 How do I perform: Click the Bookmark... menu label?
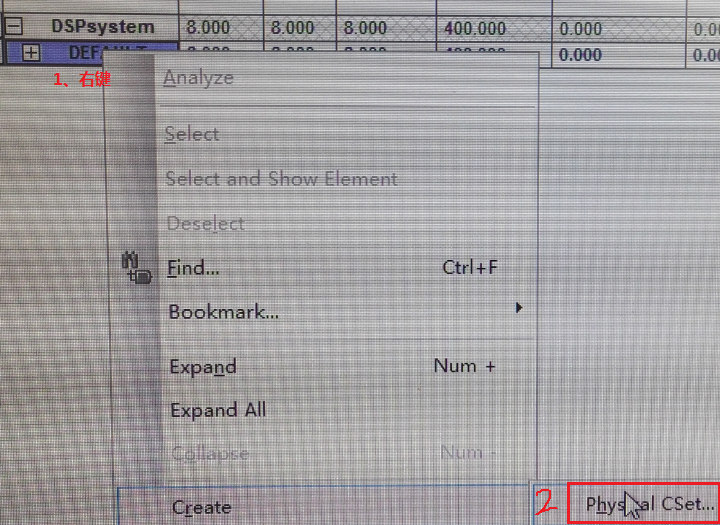[223, 312]
